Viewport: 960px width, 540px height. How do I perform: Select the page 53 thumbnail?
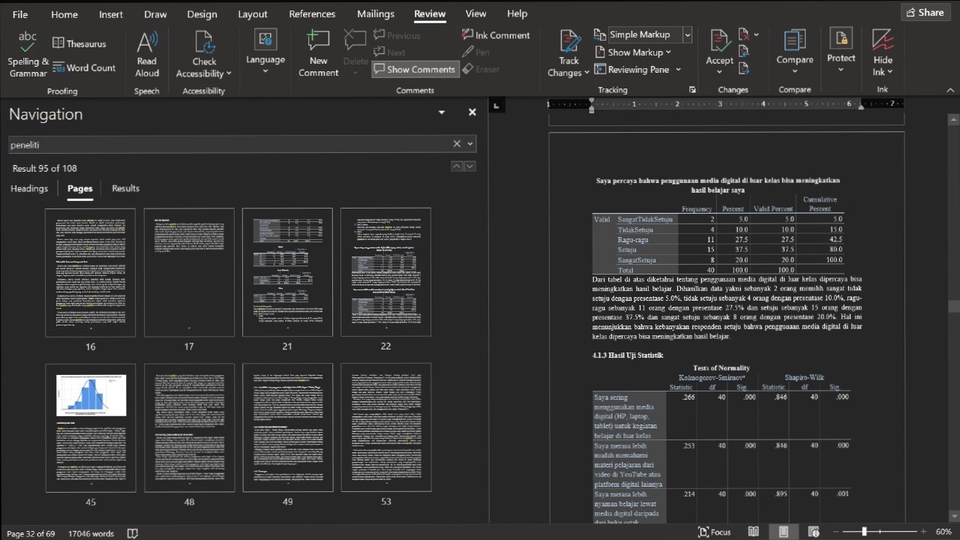386,427
